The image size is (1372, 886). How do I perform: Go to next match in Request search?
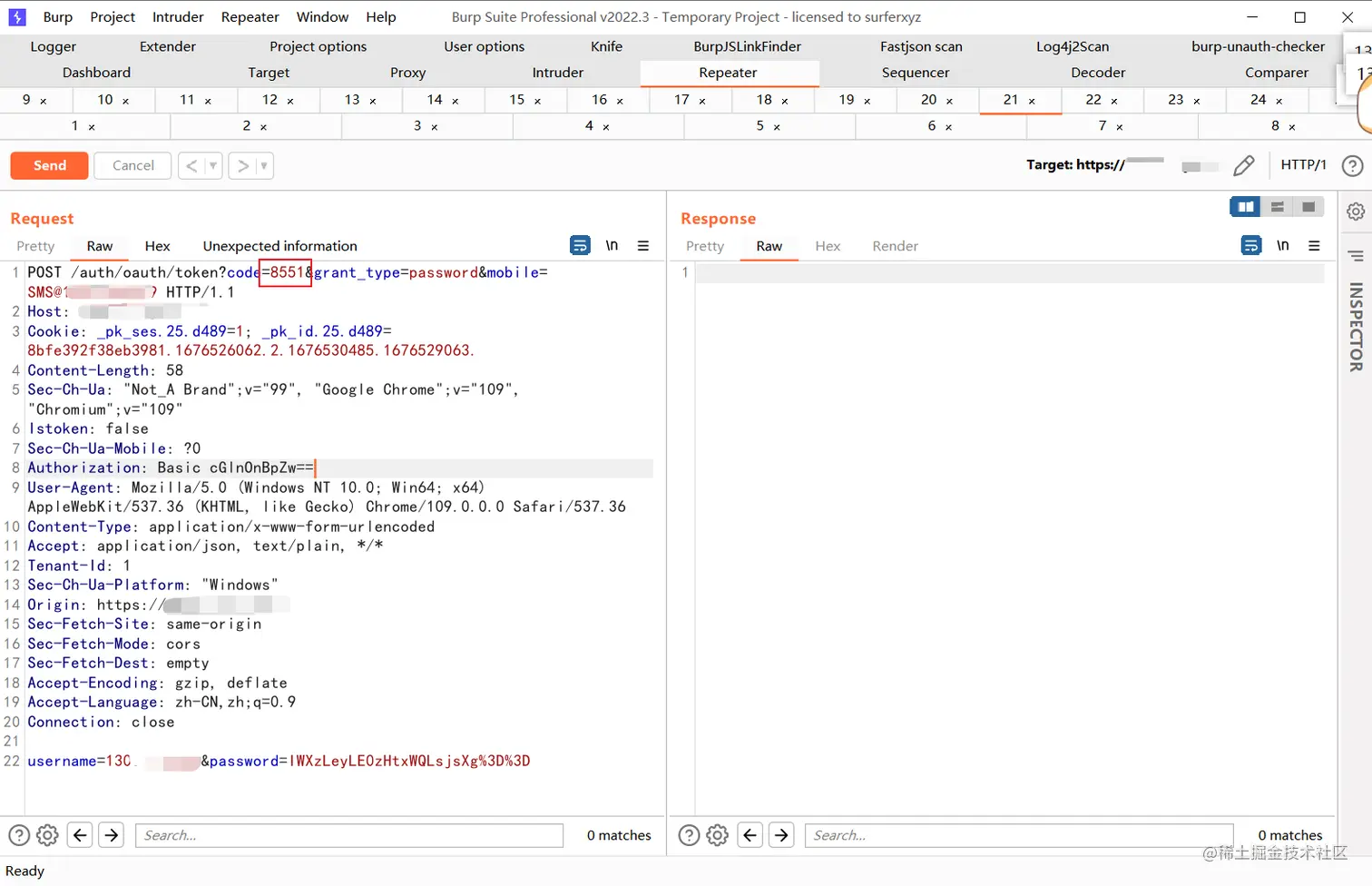click(x=112, y=835)
